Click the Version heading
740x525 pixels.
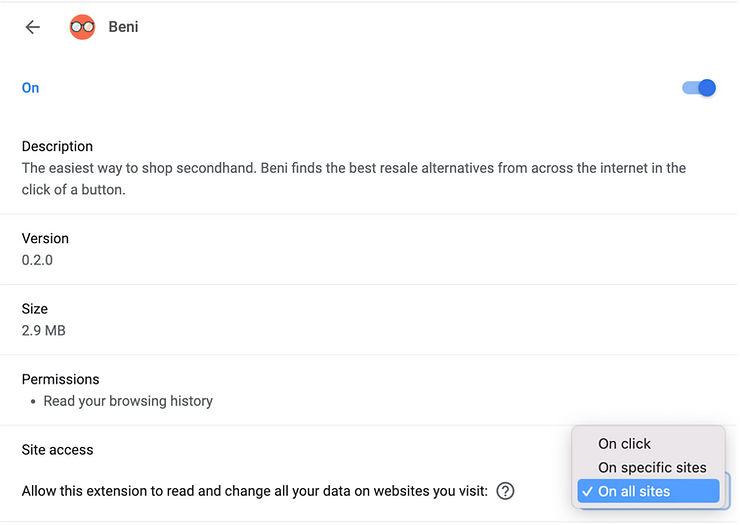point(45,238)
